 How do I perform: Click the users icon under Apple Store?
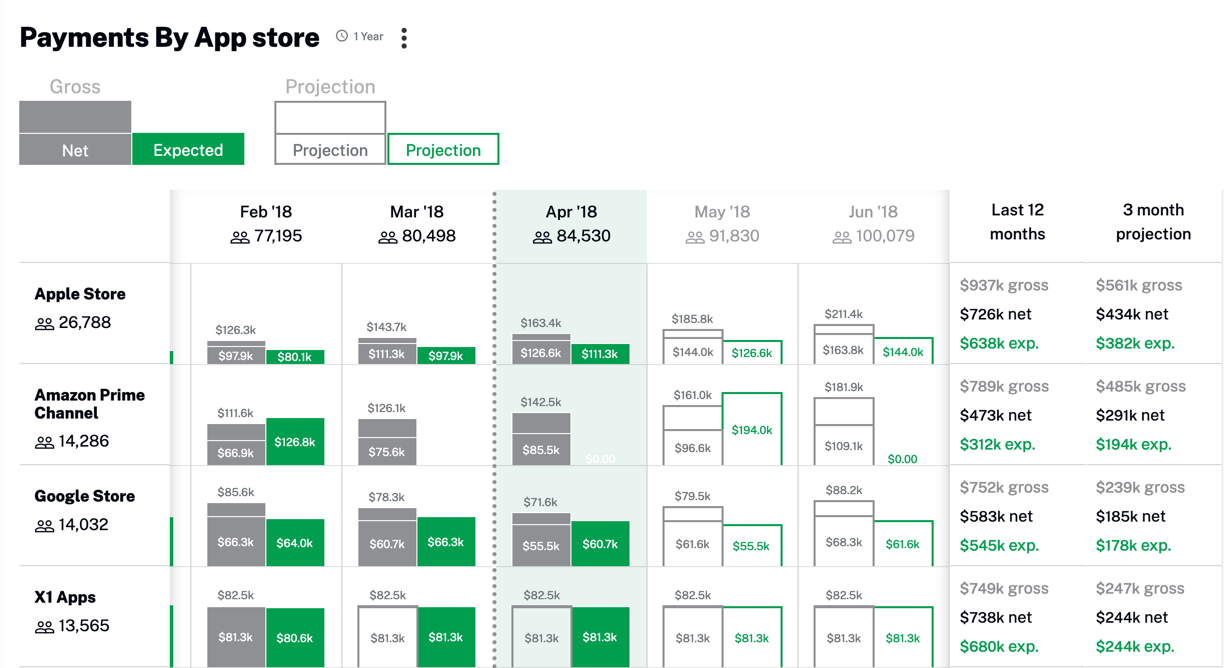pos(44,324)
